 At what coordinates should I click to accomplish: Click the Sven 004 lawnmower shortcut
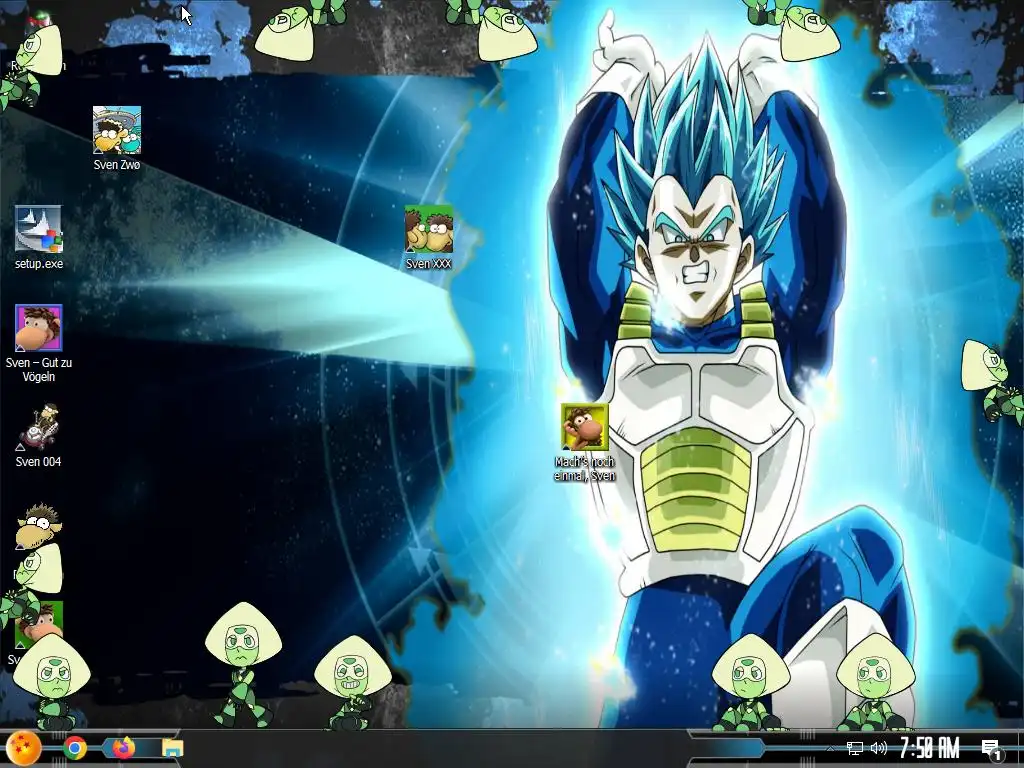(39, 427)
